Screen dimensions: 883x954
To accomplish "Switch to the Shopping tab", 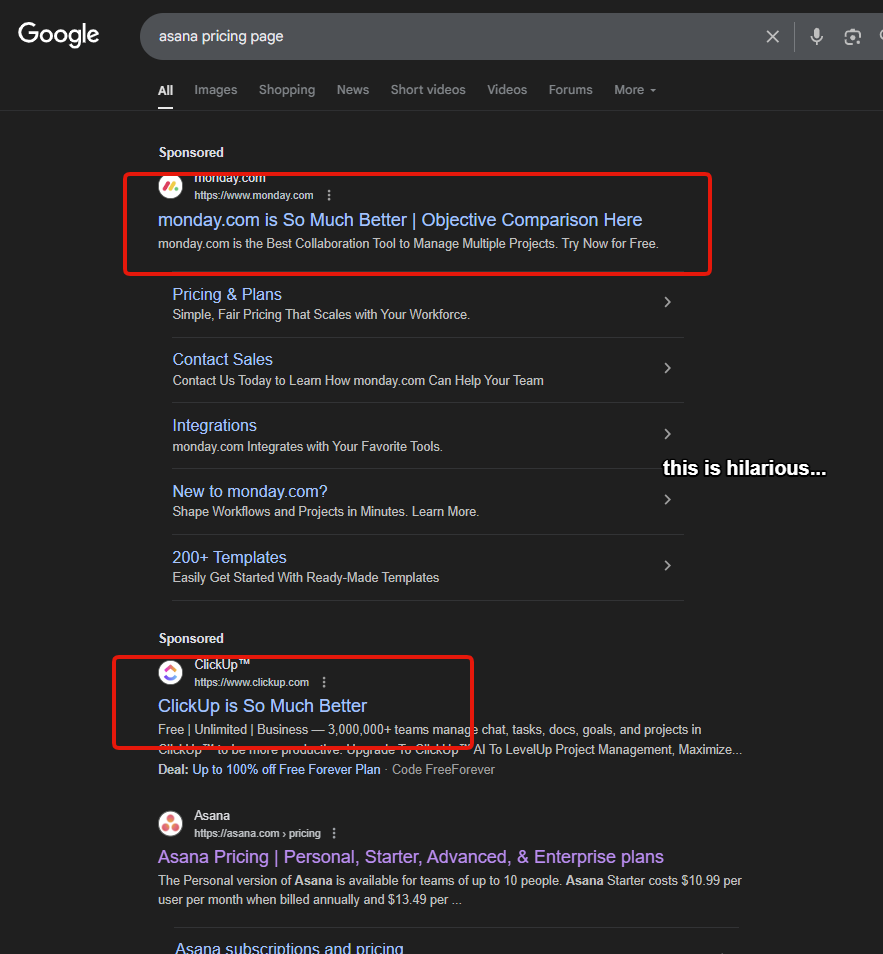I will click(287, 90).
